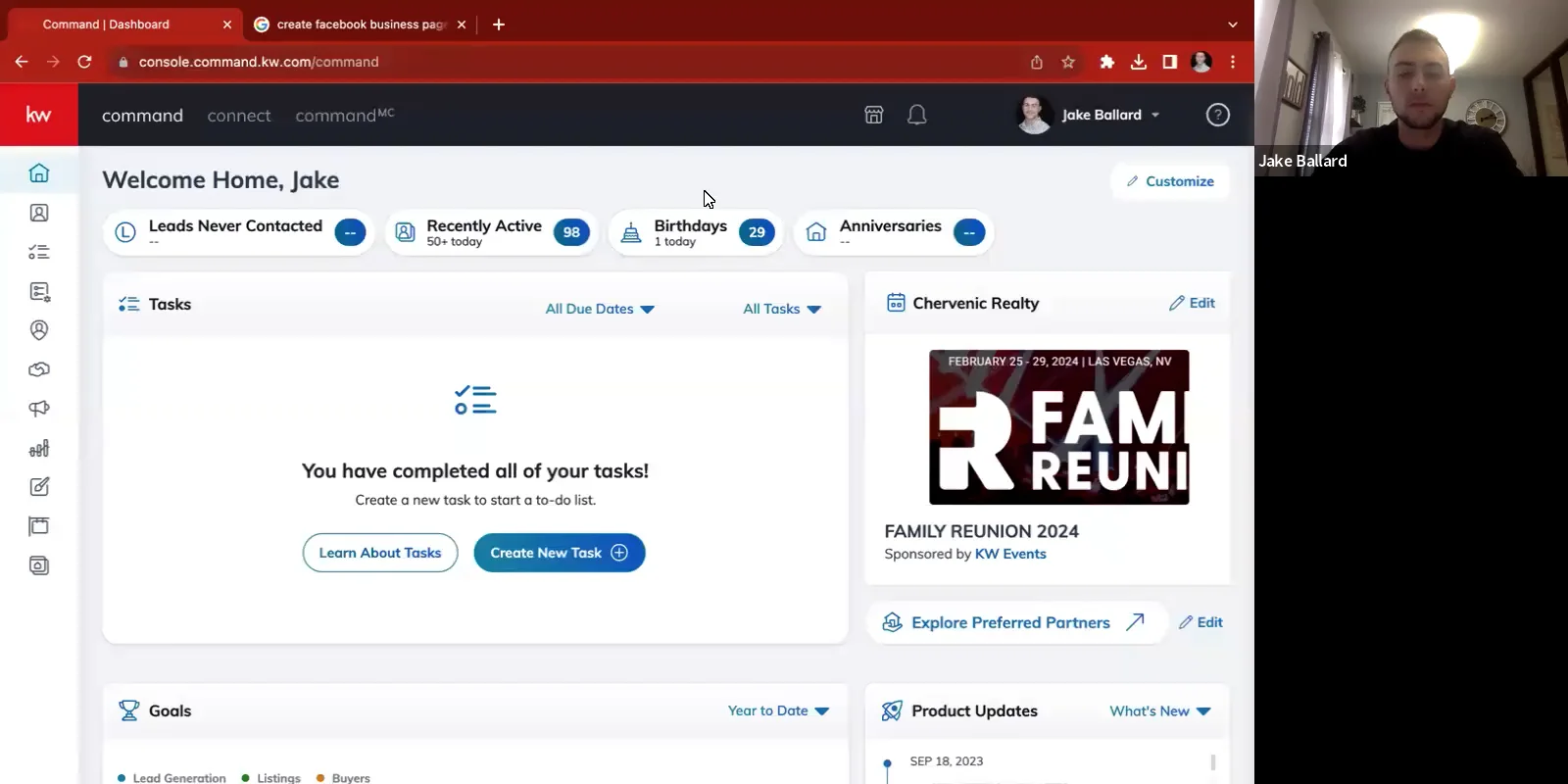
Task: Open the Contacts sidebar icon
Action: tap(39, 213)
